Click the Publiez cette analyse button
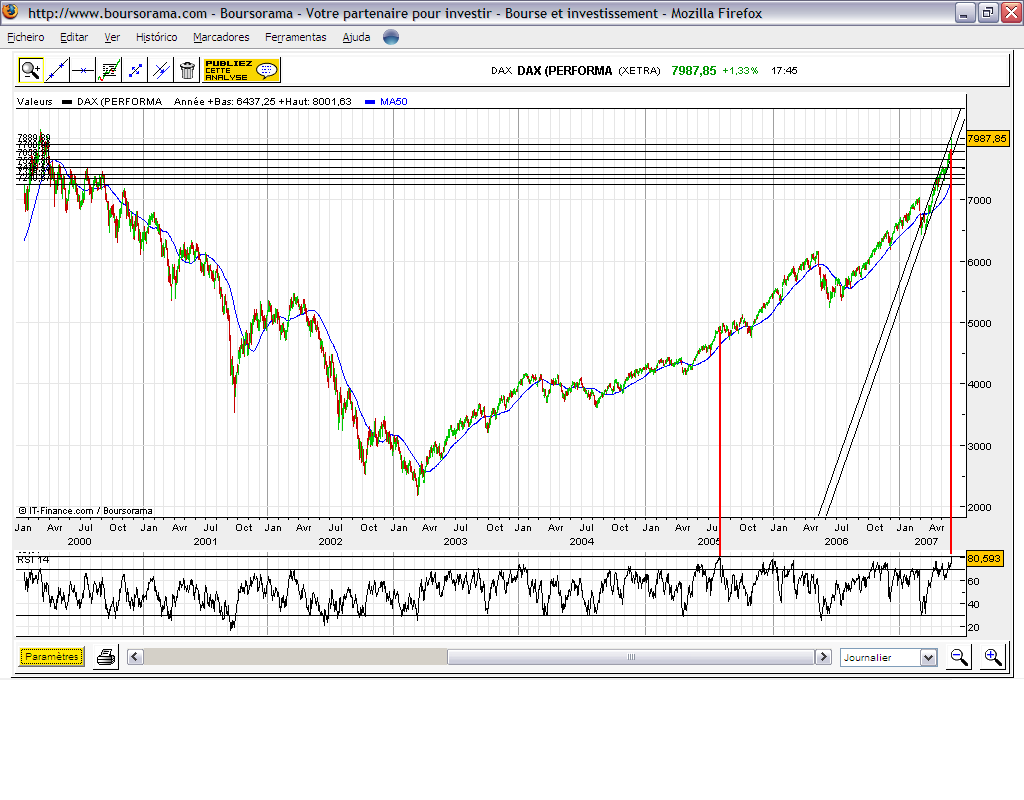The height and width of the screenshot is (800, 1024). tap(242, 70)
